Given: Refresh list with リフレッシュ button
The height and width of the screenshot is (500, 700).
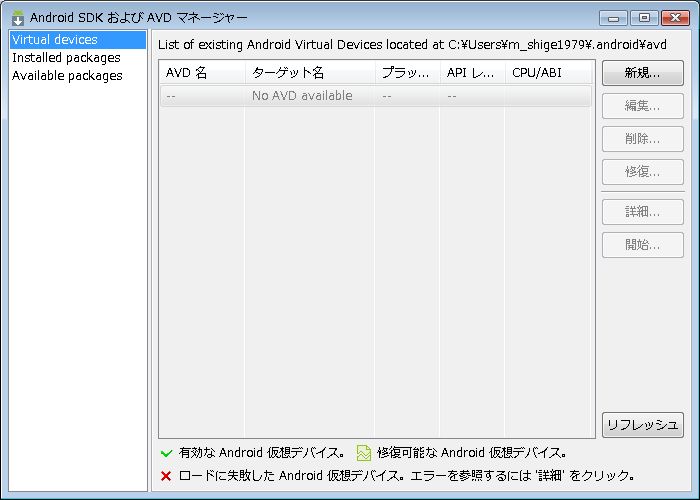Looking at the screenshot, I should 642,425.
